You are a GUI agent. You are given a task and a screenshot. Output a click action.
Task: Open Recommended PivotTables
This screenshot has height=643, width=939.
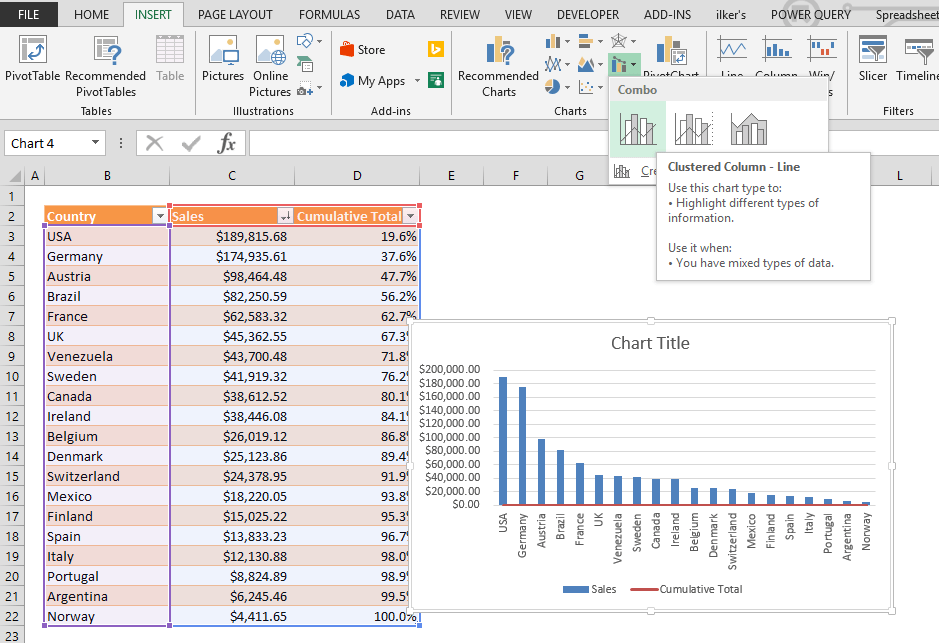(105, 66)
